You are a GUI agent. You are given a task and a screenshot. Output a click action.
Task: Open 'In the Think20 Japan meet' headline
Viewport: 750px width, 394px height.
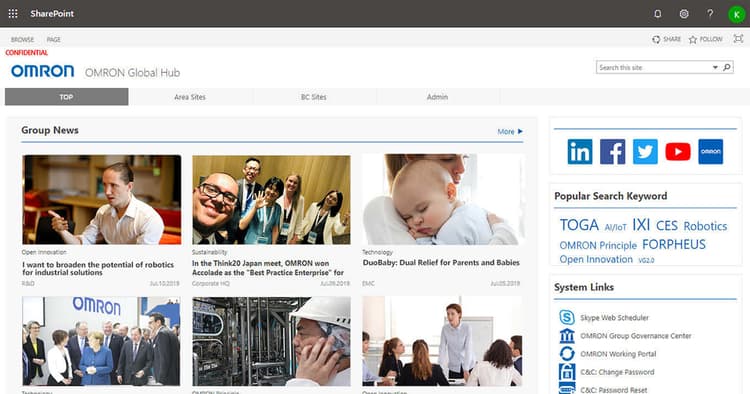tap(268, 268)
